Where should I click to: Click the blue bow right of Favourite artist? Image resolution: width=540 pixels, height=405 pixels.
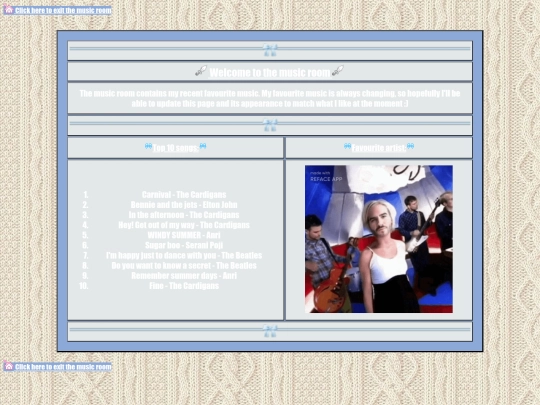(x=410, y=146)
